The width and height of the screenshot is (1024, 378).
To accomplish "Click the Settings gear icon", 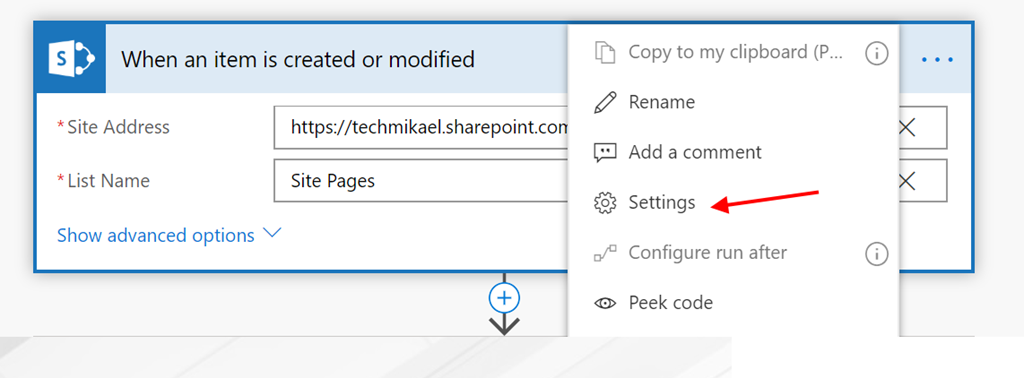I will point(605,203).
